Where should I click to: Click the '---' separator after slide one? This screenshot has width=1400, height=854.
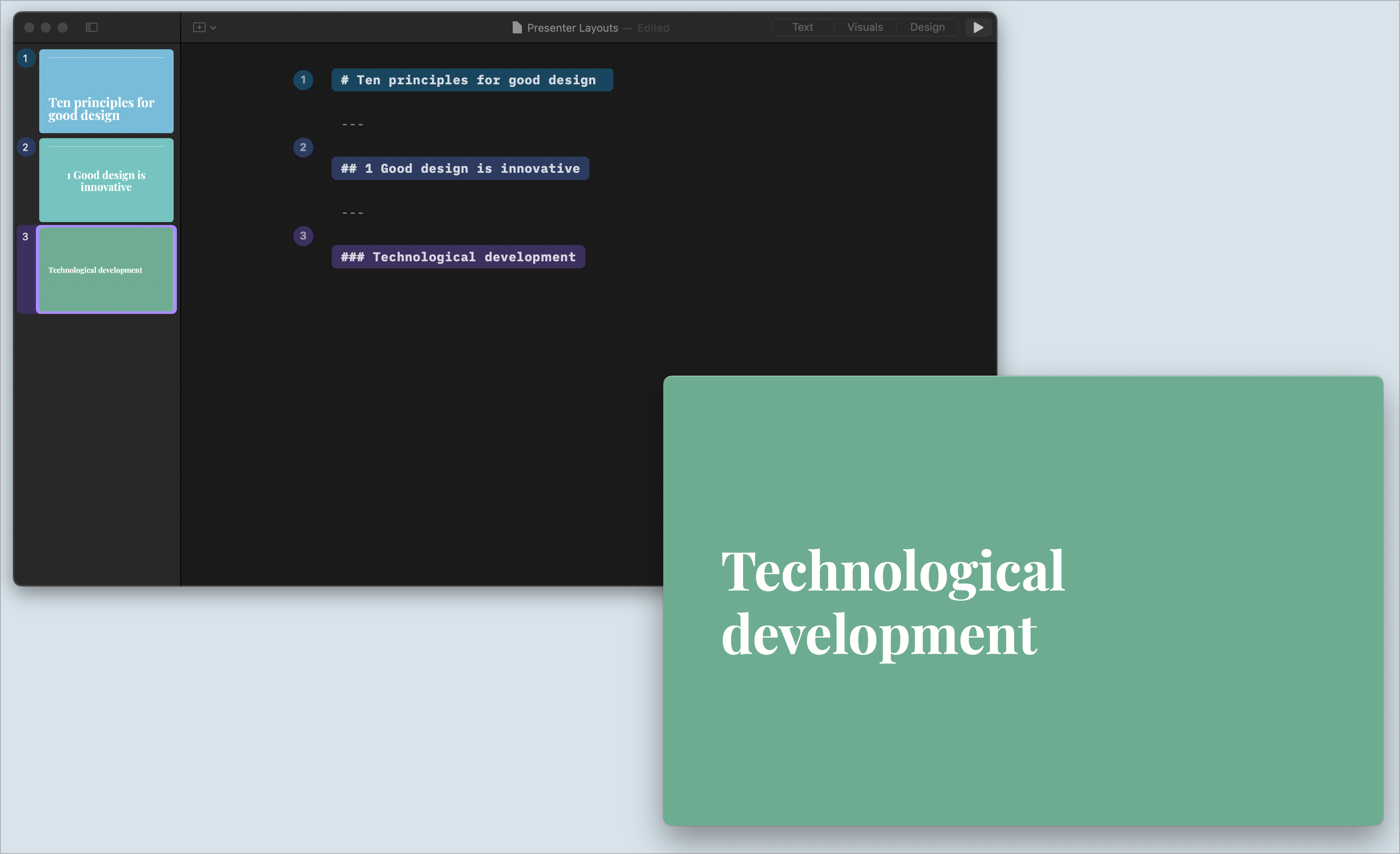click(352, 124)
